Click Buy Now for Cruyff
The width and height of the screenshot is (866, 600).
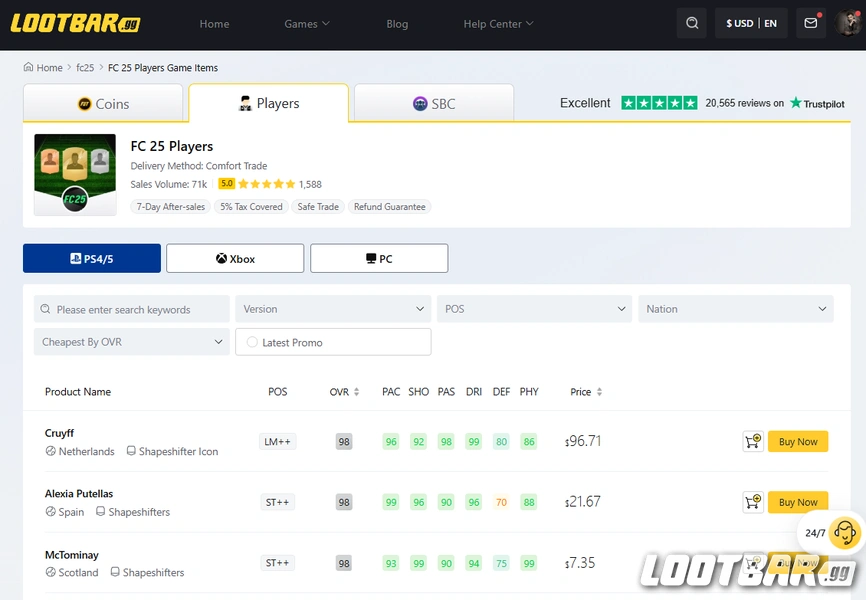tap(798, 441)
